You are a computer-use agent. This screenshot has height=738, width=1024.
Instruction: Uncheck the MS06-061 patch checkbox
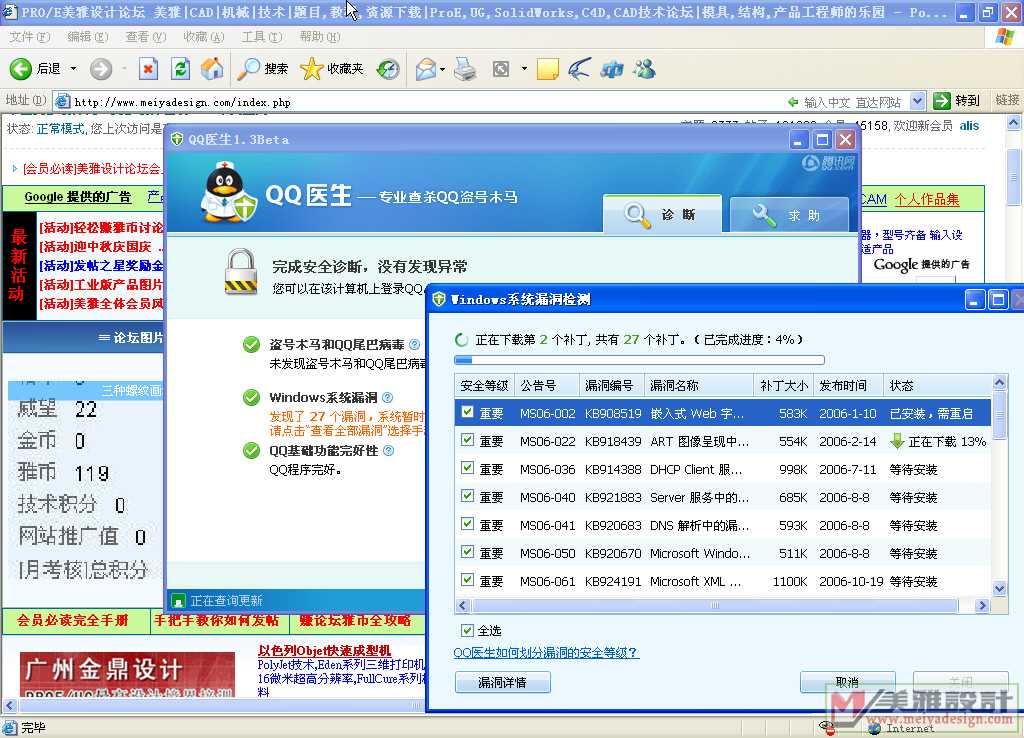[x=467, y=579]
